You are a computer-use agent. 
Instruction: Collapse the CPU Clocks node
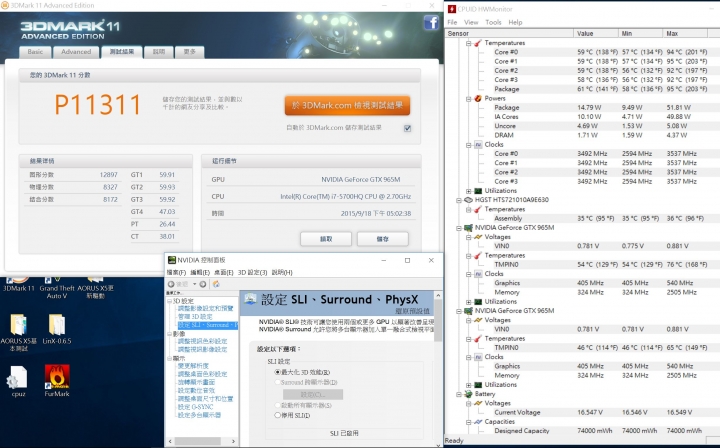(x=468, y=145)
